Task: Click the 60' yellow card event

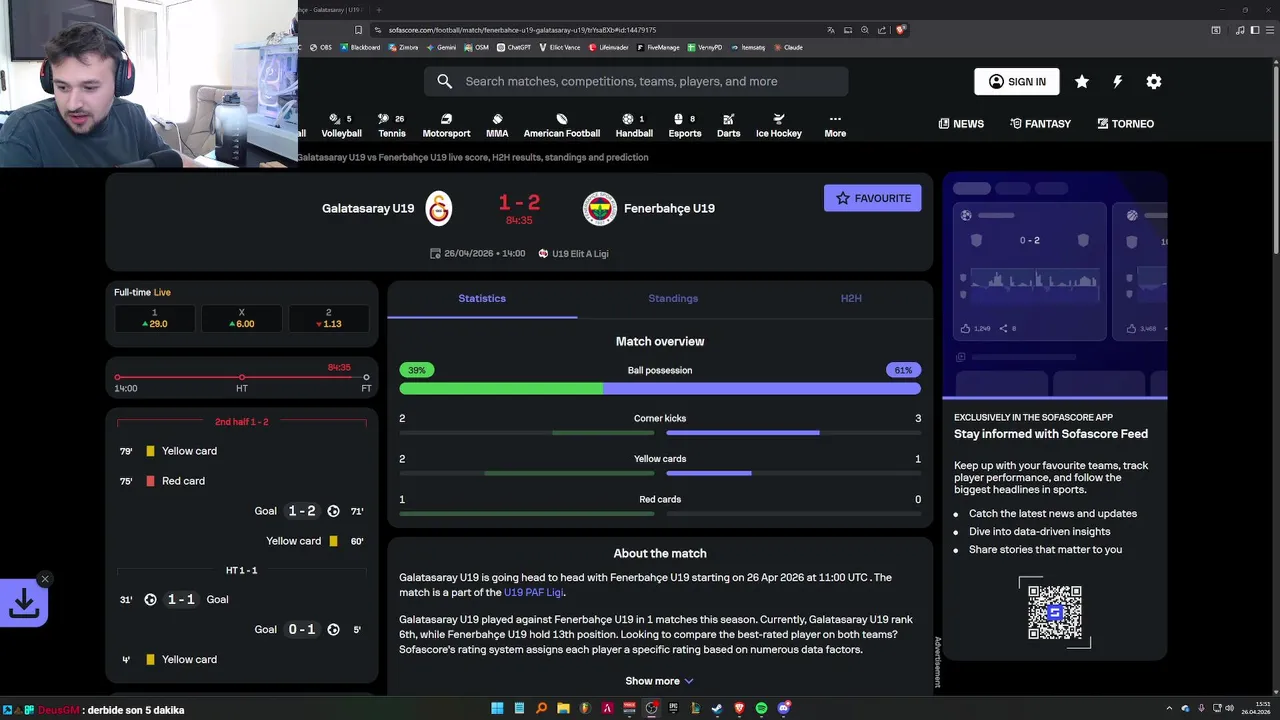Action: [x=242, y=541]
